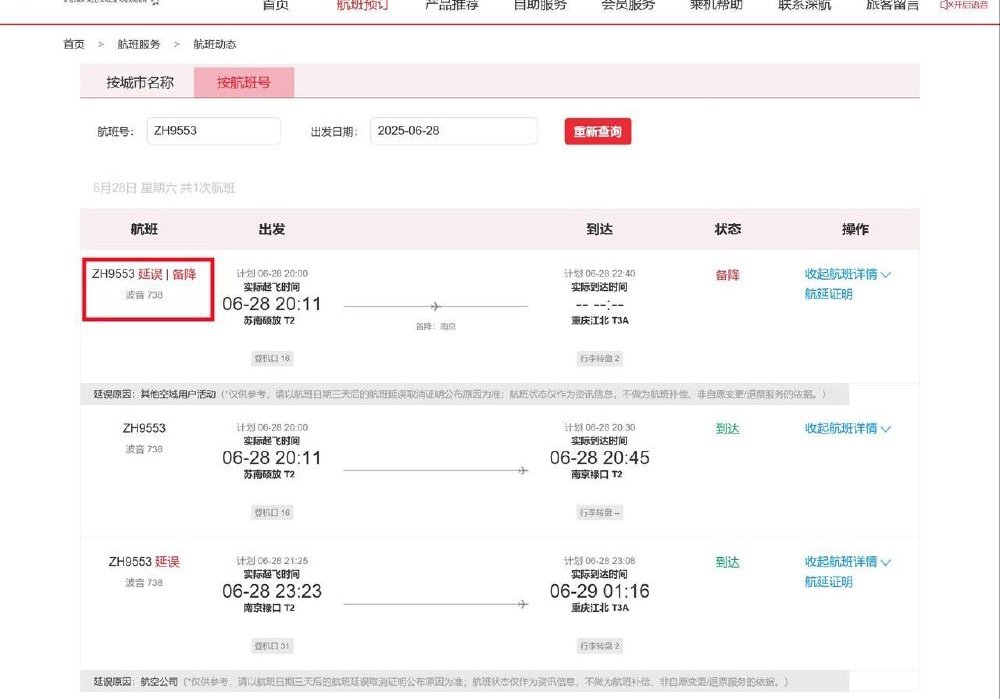This screenshot has height=699, width=1000.
Task: Focus the 航班号 field containing ZH9553
Action: tap(214, 131)
